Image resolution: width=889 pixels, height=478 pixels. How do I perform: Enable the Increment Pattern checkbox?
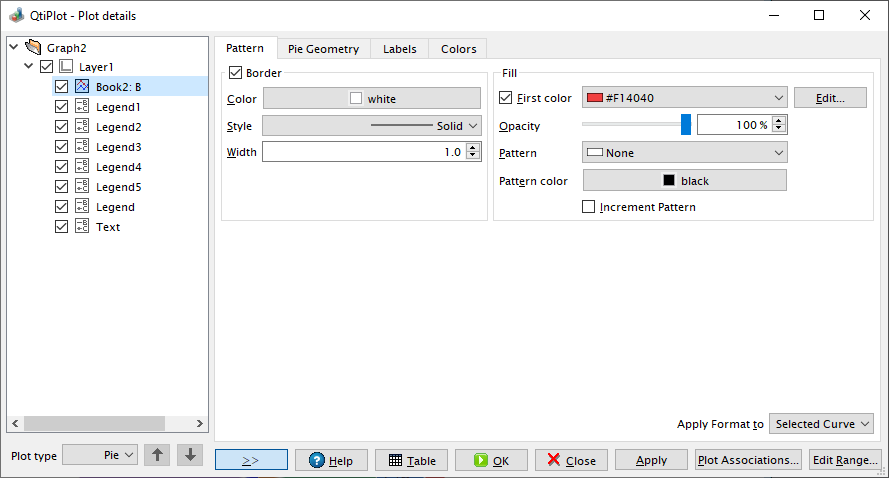(589, 207)
